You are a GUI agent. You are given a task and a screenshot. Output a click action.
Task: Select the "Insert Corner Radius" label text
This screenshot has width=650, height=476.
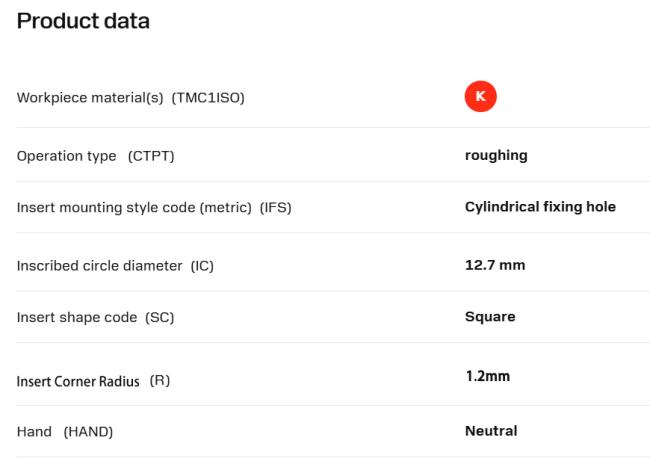pos(79,380)
